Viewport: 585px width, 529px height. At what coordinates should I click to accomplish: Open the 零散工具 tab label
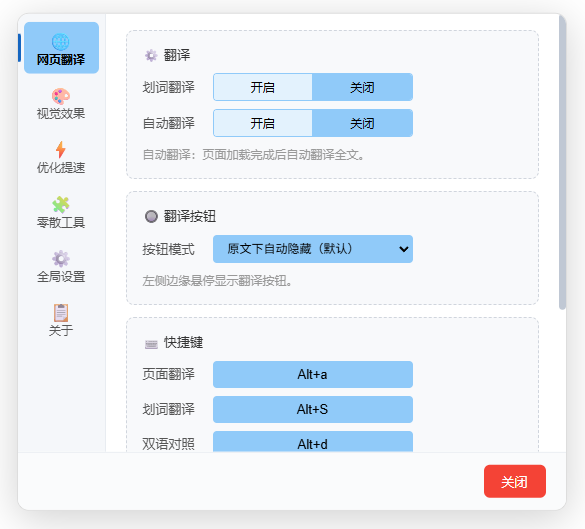pyautogui.click(x=61, y=222)
